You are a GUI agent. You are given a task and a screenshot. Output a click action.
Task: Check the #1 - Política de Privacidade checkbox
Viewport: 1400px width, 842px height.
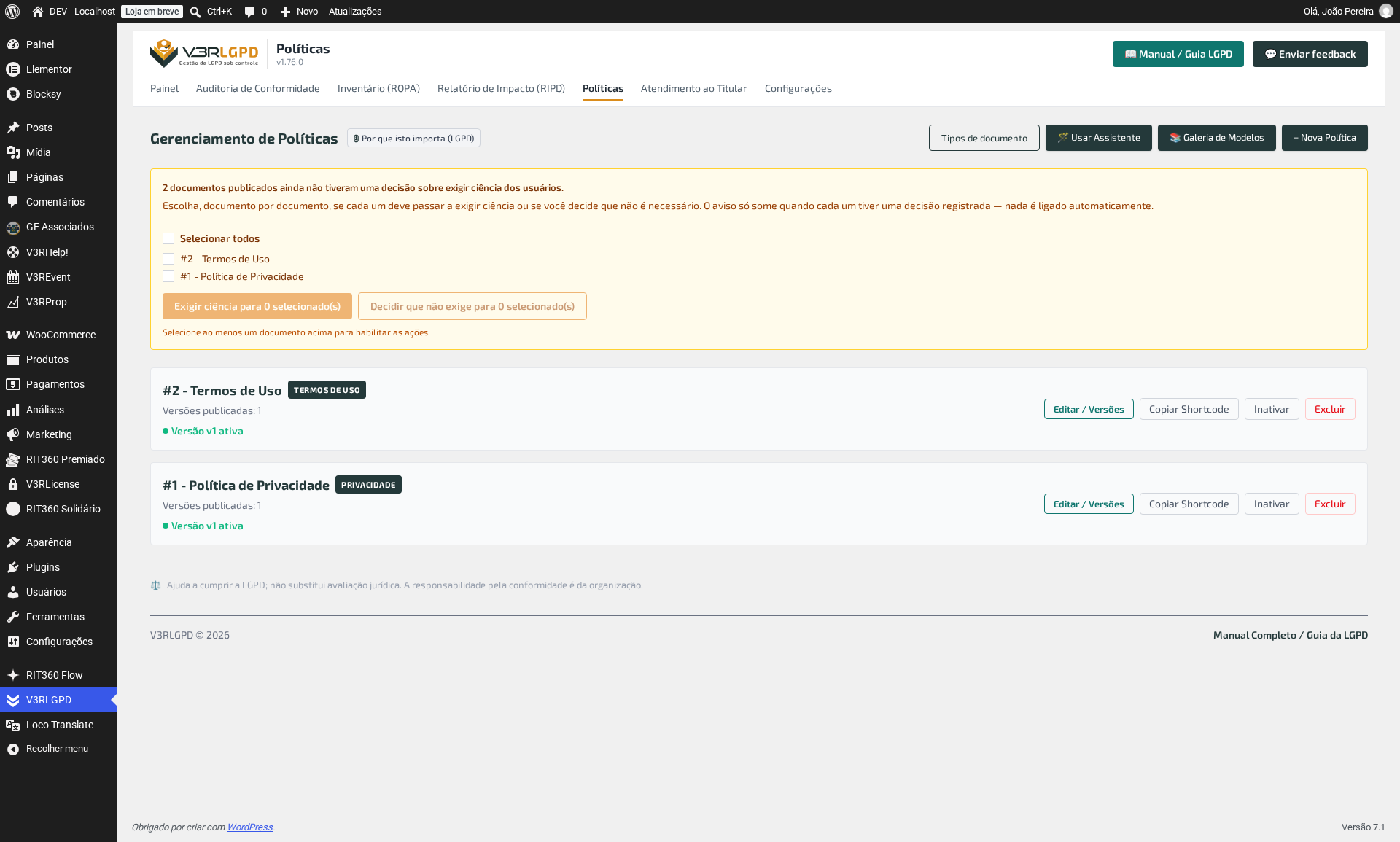click(x=168, y=276)
